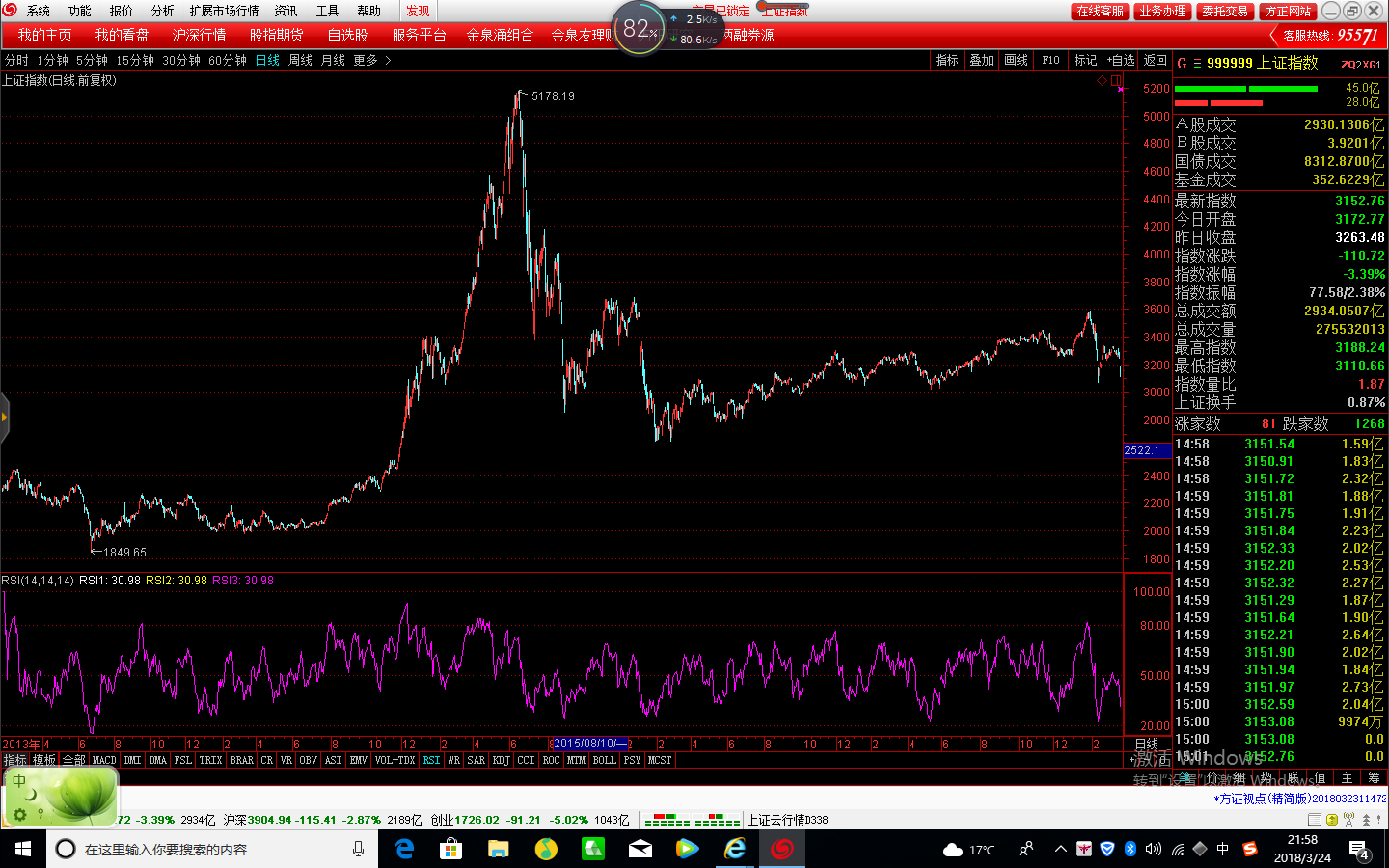The height and width of the screenshot is (868, 1389).
Task: Open the 系统 menu
Action: tap(39, 11)
